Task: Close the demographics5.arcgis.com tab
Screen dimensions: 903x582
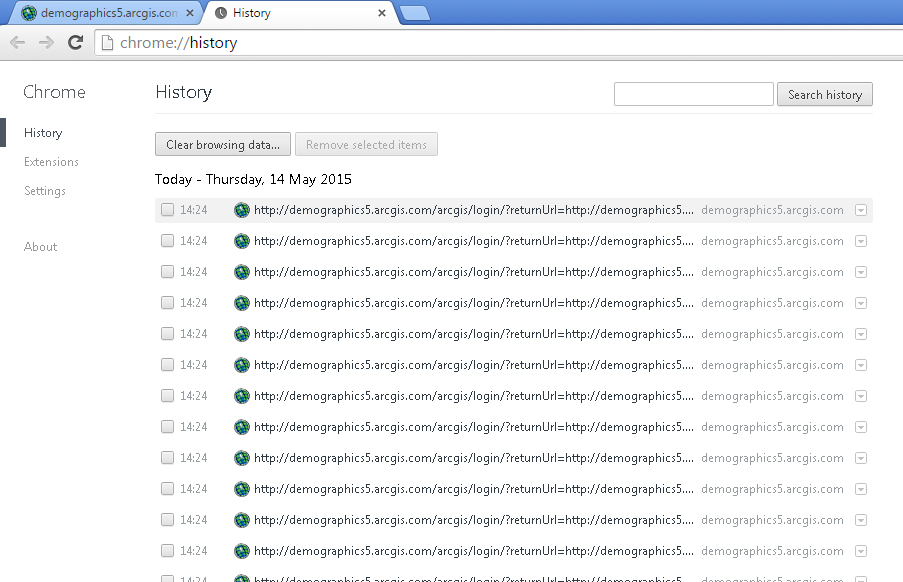Action: 190,13
